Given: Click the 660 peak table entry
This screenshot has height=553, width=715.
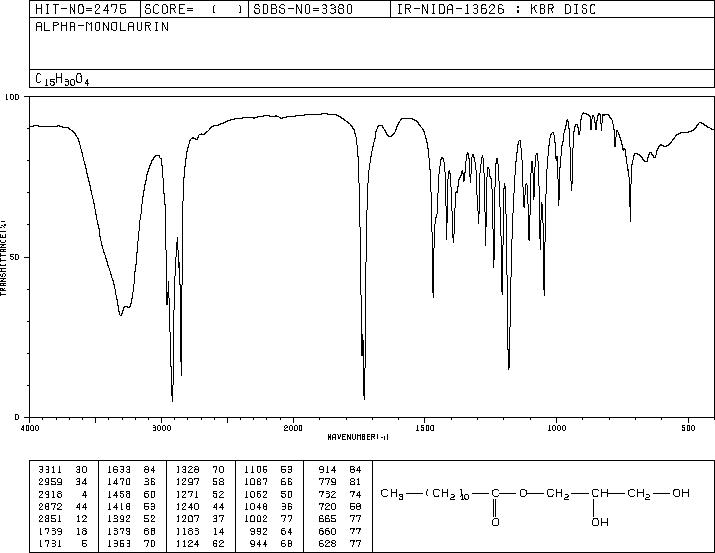Looking at the screenshot, I should click(x=340, y=532).
